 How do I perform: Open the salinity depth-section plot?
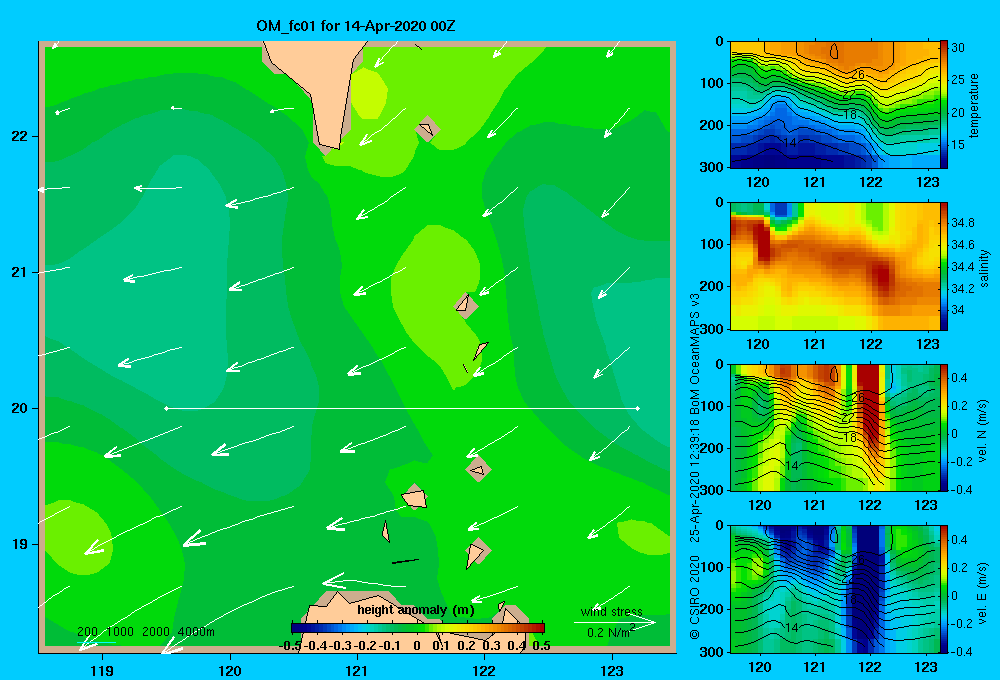coord(835,266)
